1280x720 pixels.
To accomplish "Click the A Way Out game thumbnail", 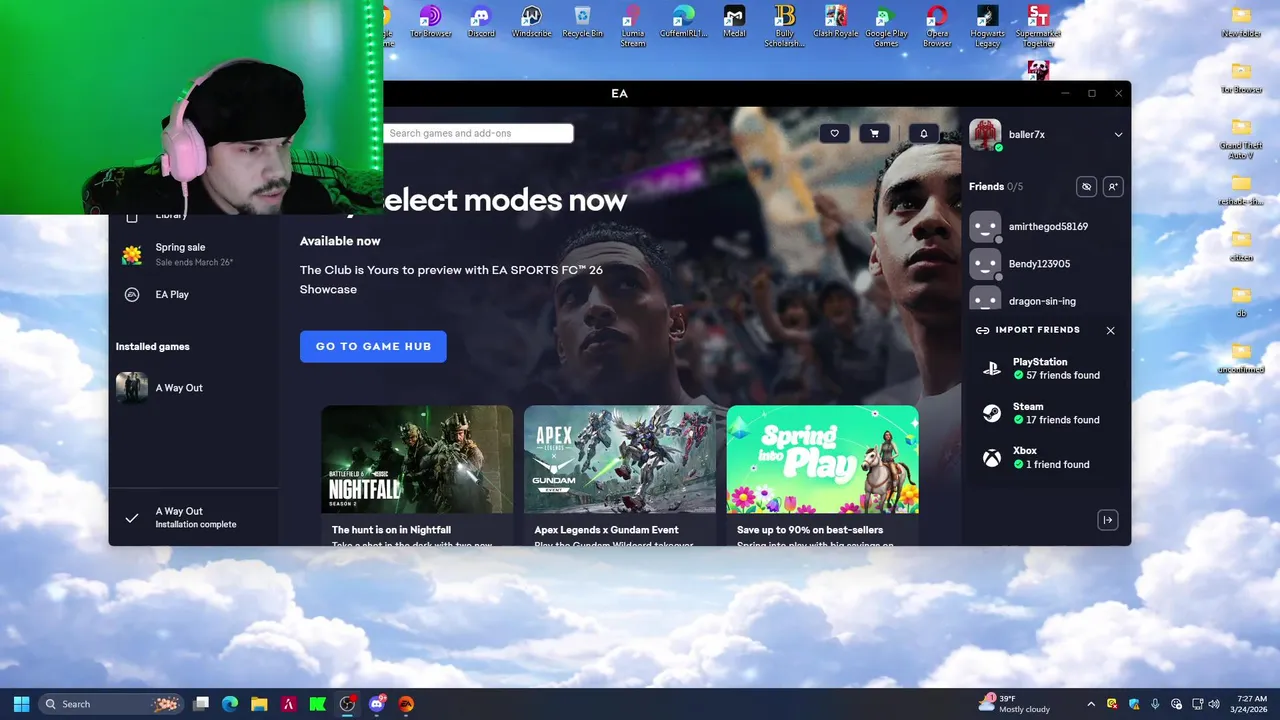I will click(132, 388).
